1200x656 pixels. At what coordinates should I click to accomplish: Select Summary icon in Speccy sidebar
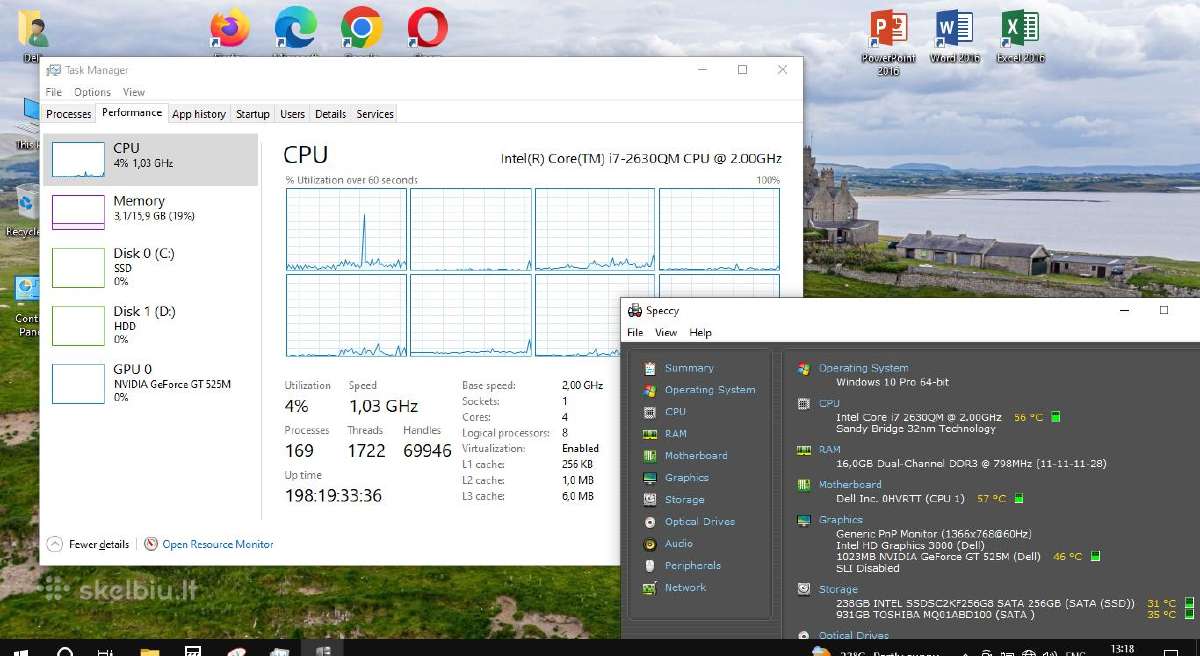click(650, 368)
